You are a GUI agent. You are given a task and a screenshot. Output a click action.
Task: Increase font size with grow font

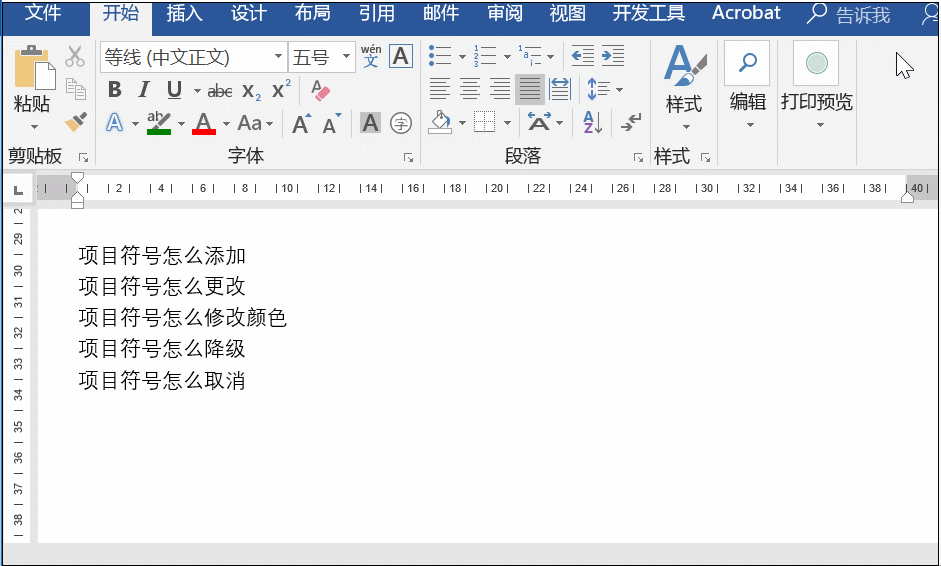pos(301,124)
